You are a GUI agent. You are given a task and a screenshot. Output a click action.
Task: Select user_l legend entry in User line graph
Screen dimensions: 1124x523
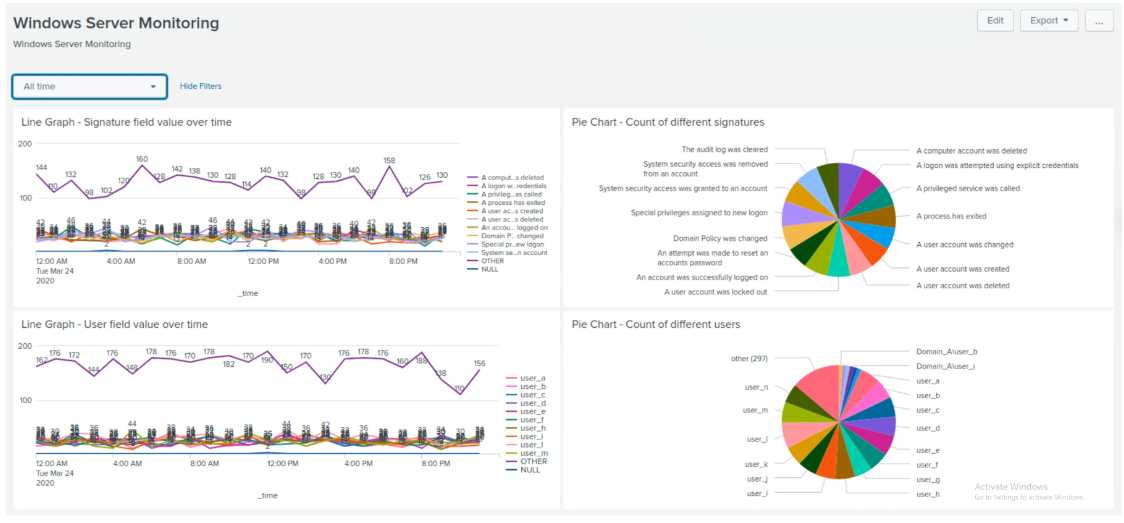(x=525, y=445)
